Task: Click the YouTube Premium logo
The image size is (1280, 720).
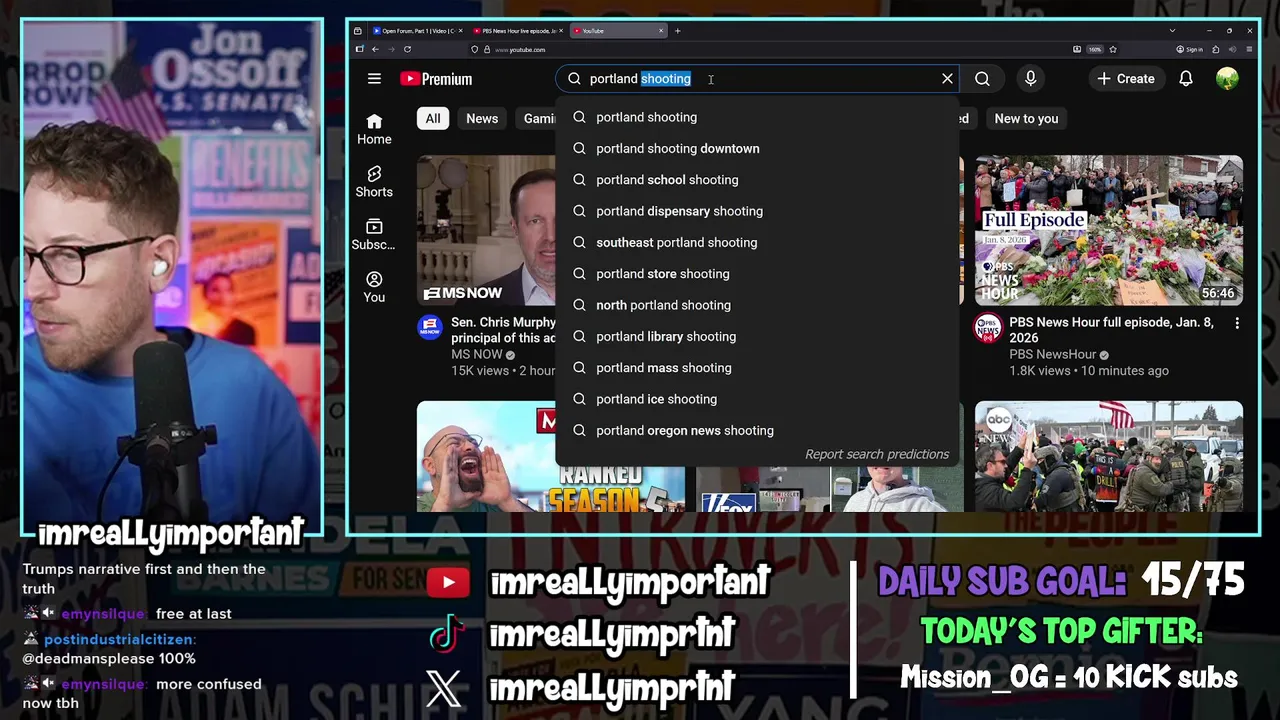Action: coord(436,79)
